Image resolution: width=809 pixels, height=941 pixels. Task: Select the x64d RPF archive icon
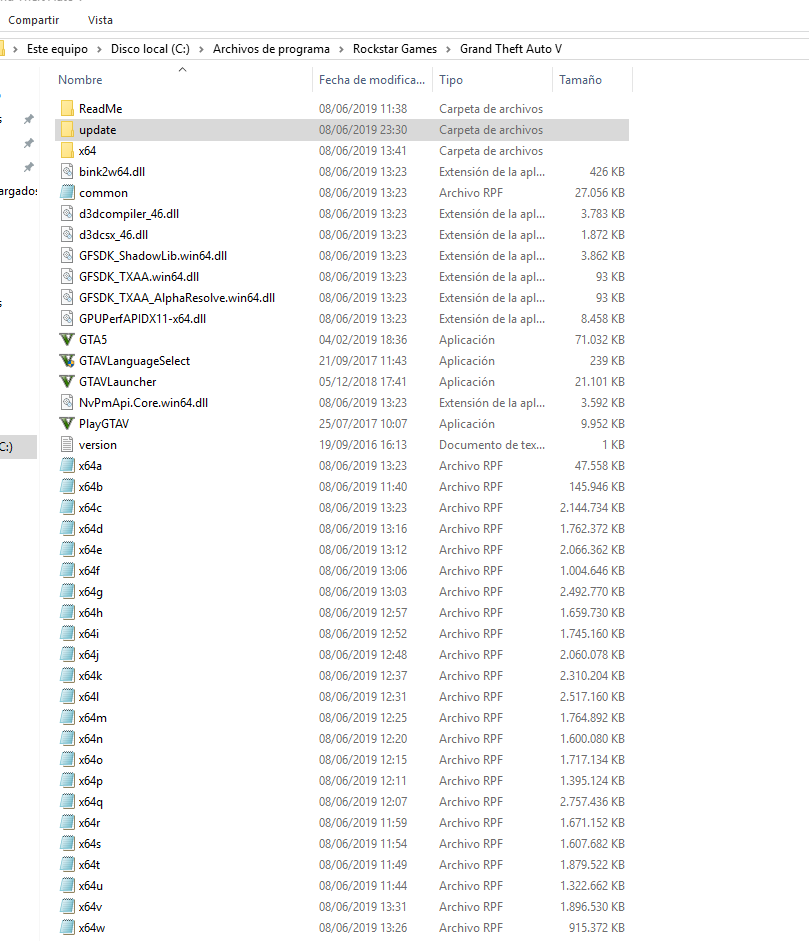(67, 529)
